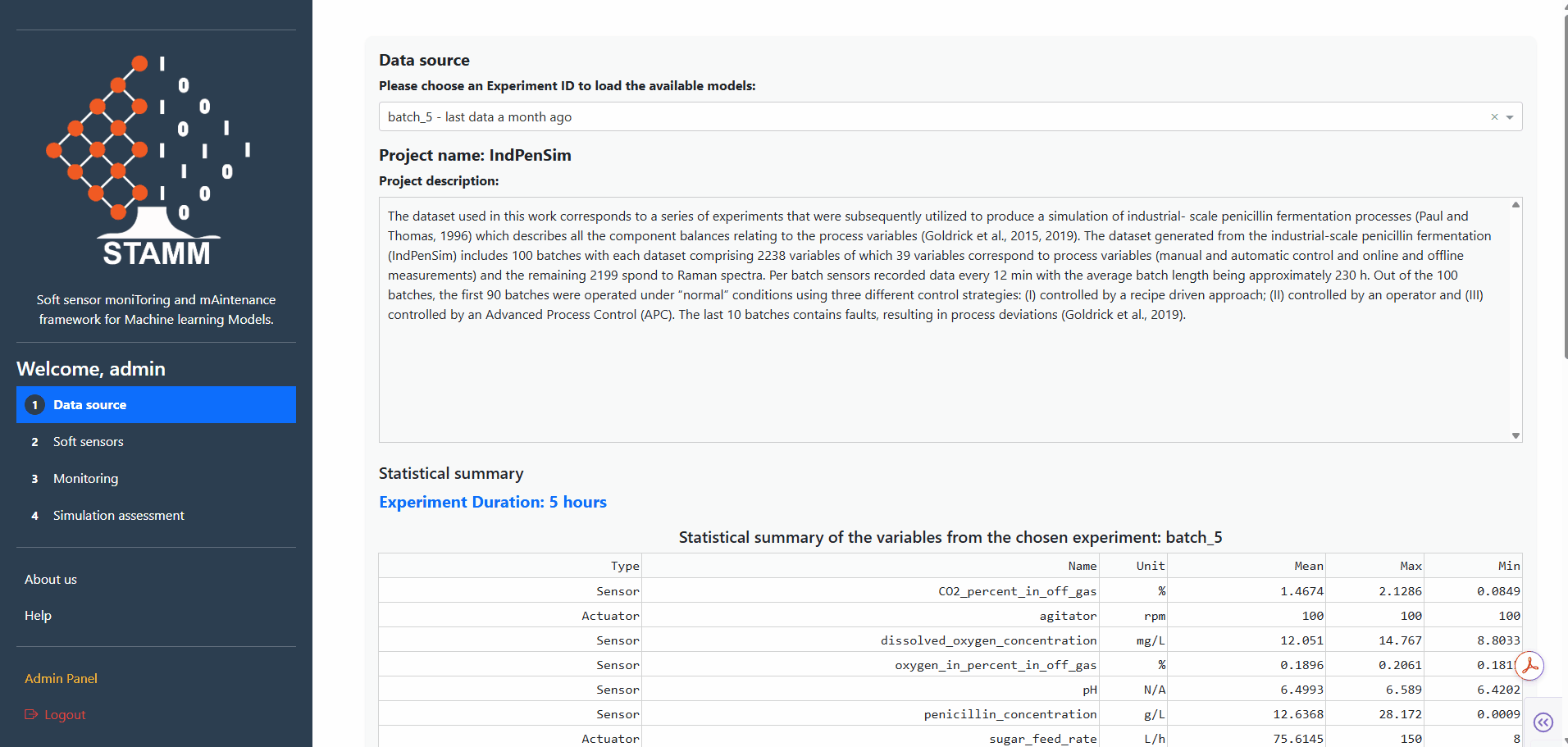This screenshot has height=747, width=1568.
Task: Click the Welcome, admin heading
Action: click(91, 369)
